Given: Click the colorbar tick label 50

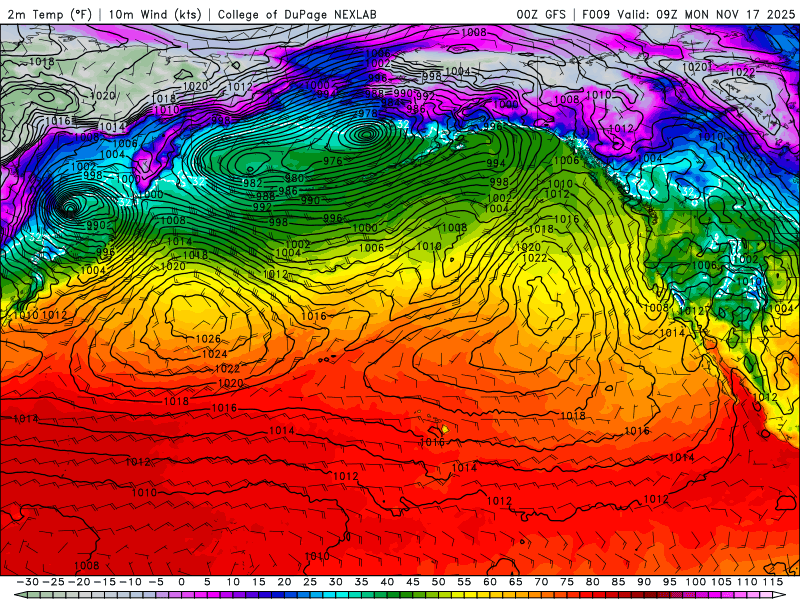Looking at the screenshot, I should tap(438, 582).
